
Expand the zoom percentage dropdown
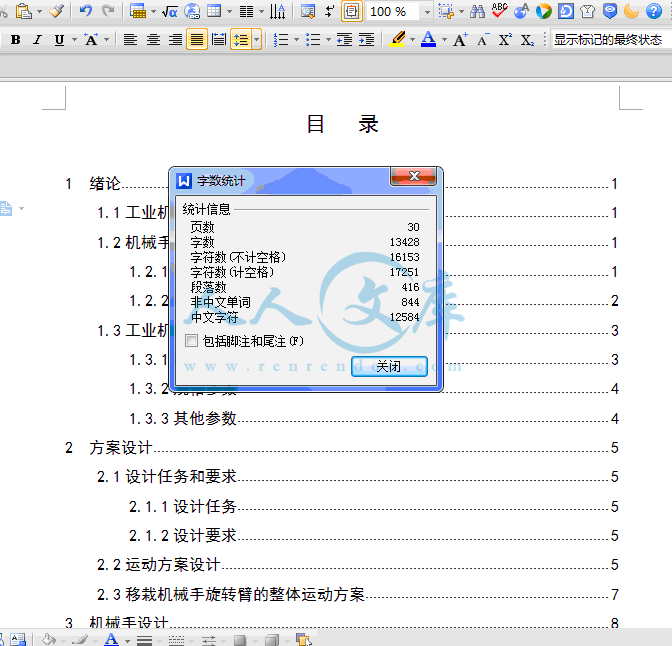(427, 12)
